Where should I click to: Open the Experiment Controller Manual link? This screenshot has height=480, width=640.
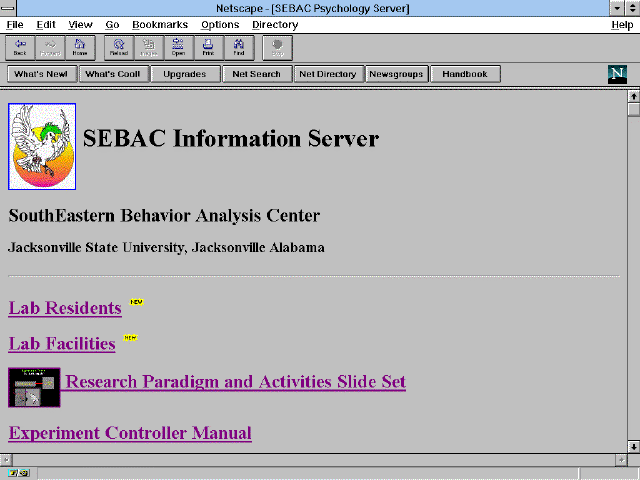point(130,433)
